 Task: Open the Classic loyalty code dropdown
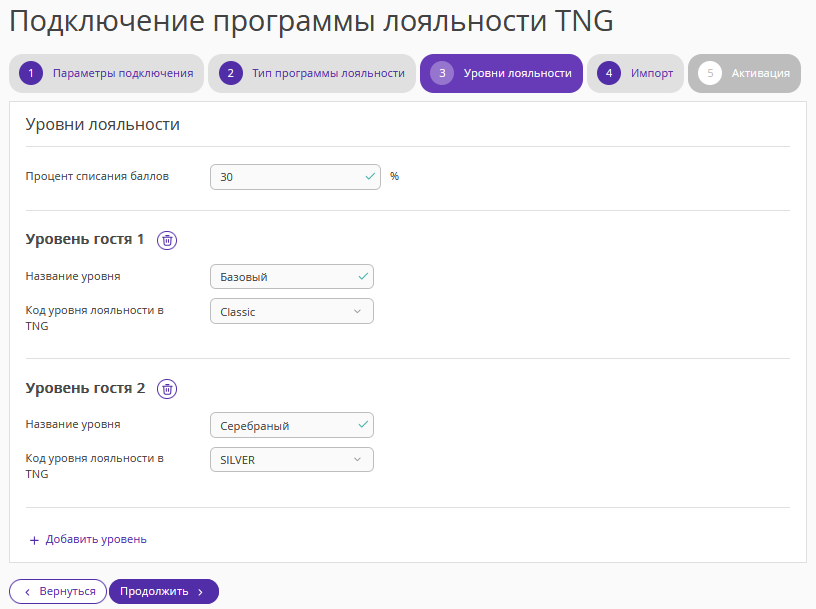click(292, 311)
